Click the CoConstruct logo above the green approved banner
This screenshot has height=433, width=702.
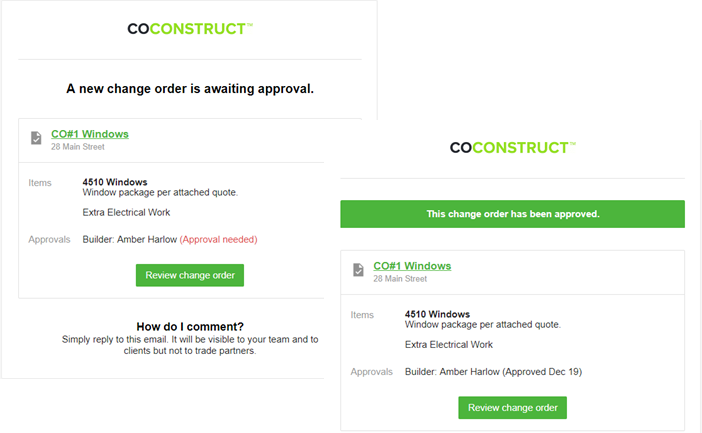click(x=513, y=148)
